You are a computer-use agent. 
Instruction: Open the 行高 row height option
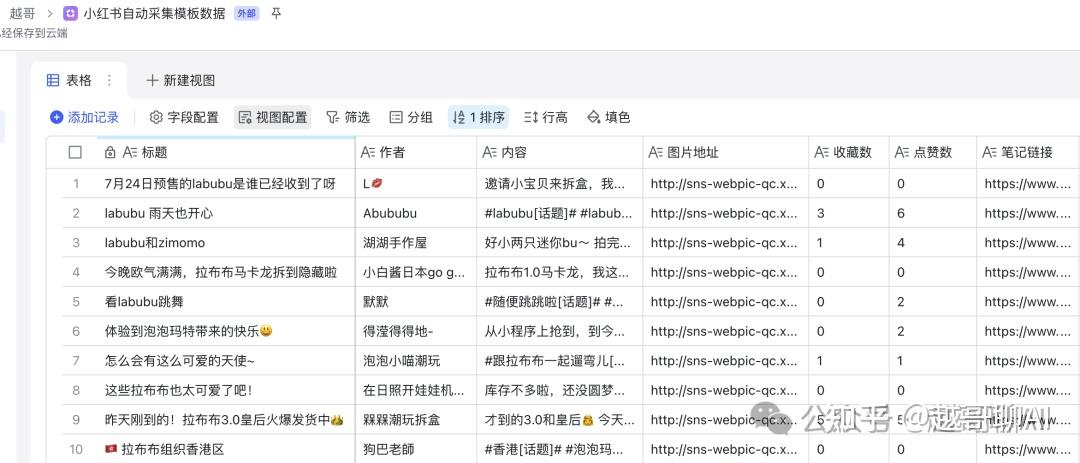pos(546,117)
